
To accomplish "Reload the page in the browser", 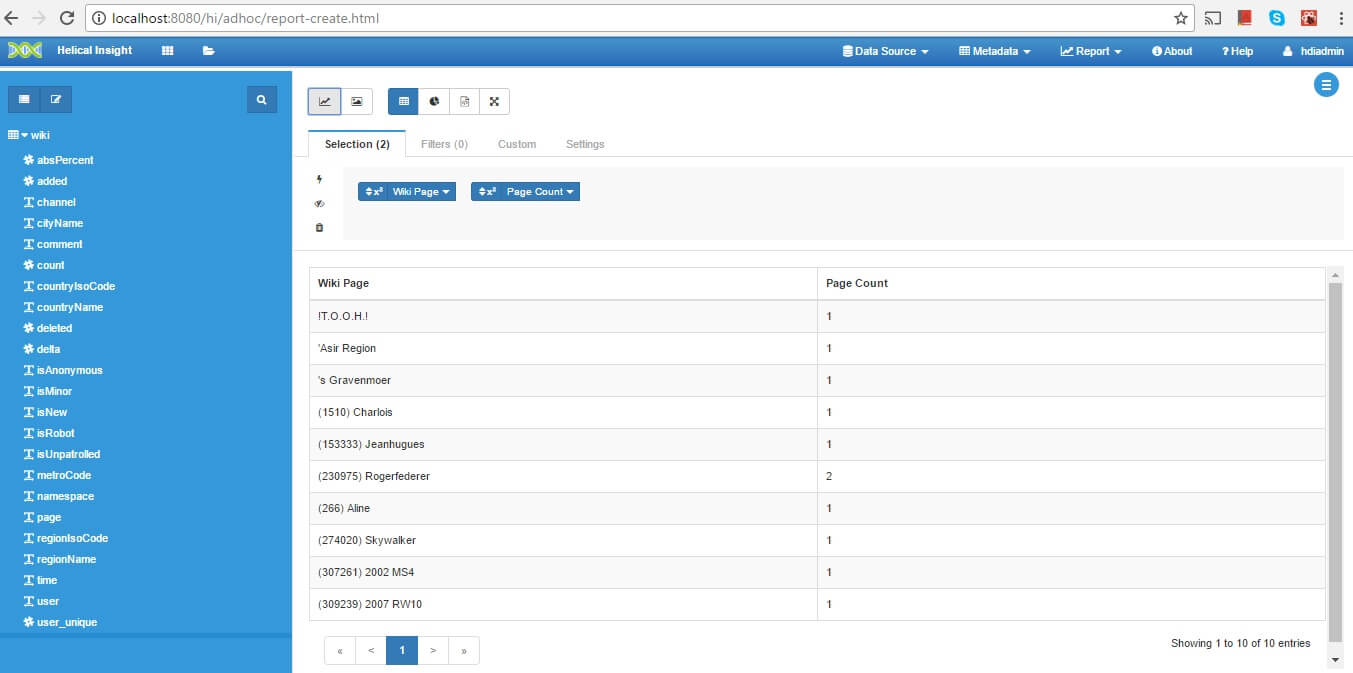I will click(x=67, y=18).
